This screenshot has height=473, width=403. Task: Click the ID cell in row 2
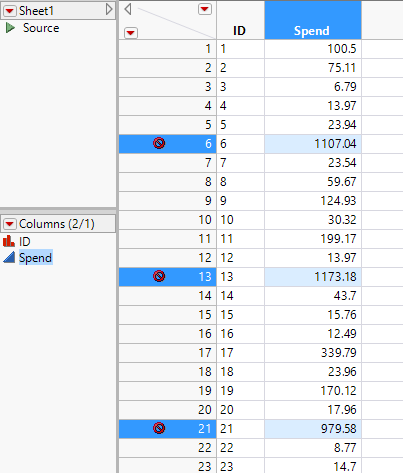[240, 68]
